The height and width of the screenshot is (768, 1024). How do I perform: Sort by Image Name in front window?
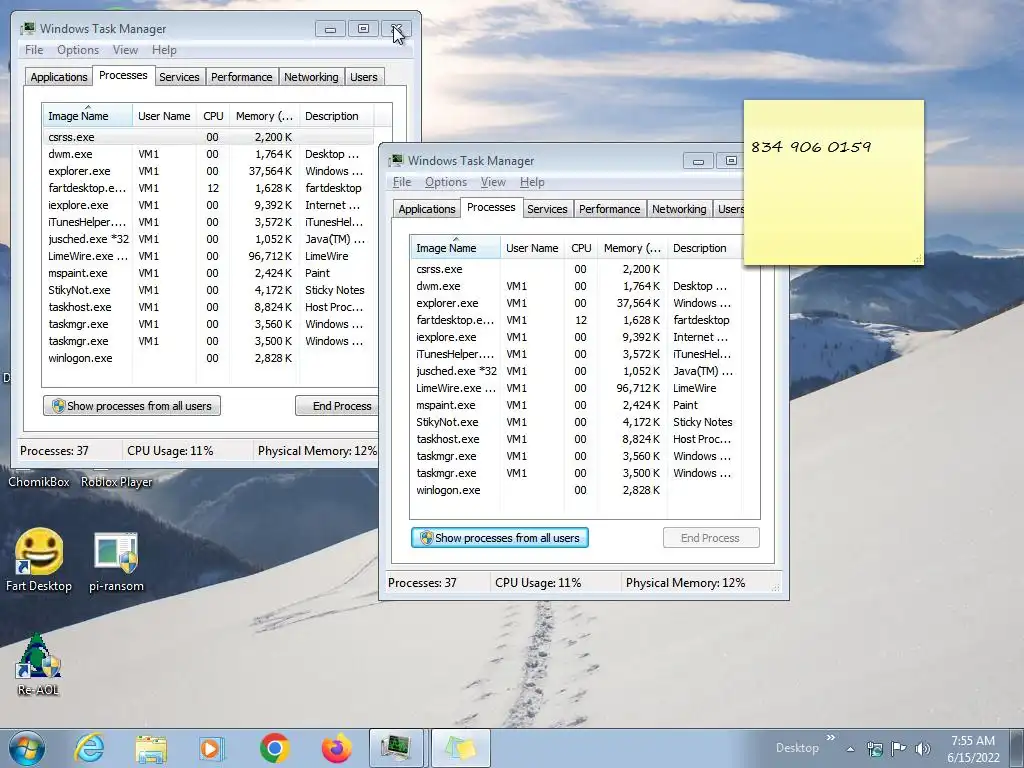(x=455, y=248)
